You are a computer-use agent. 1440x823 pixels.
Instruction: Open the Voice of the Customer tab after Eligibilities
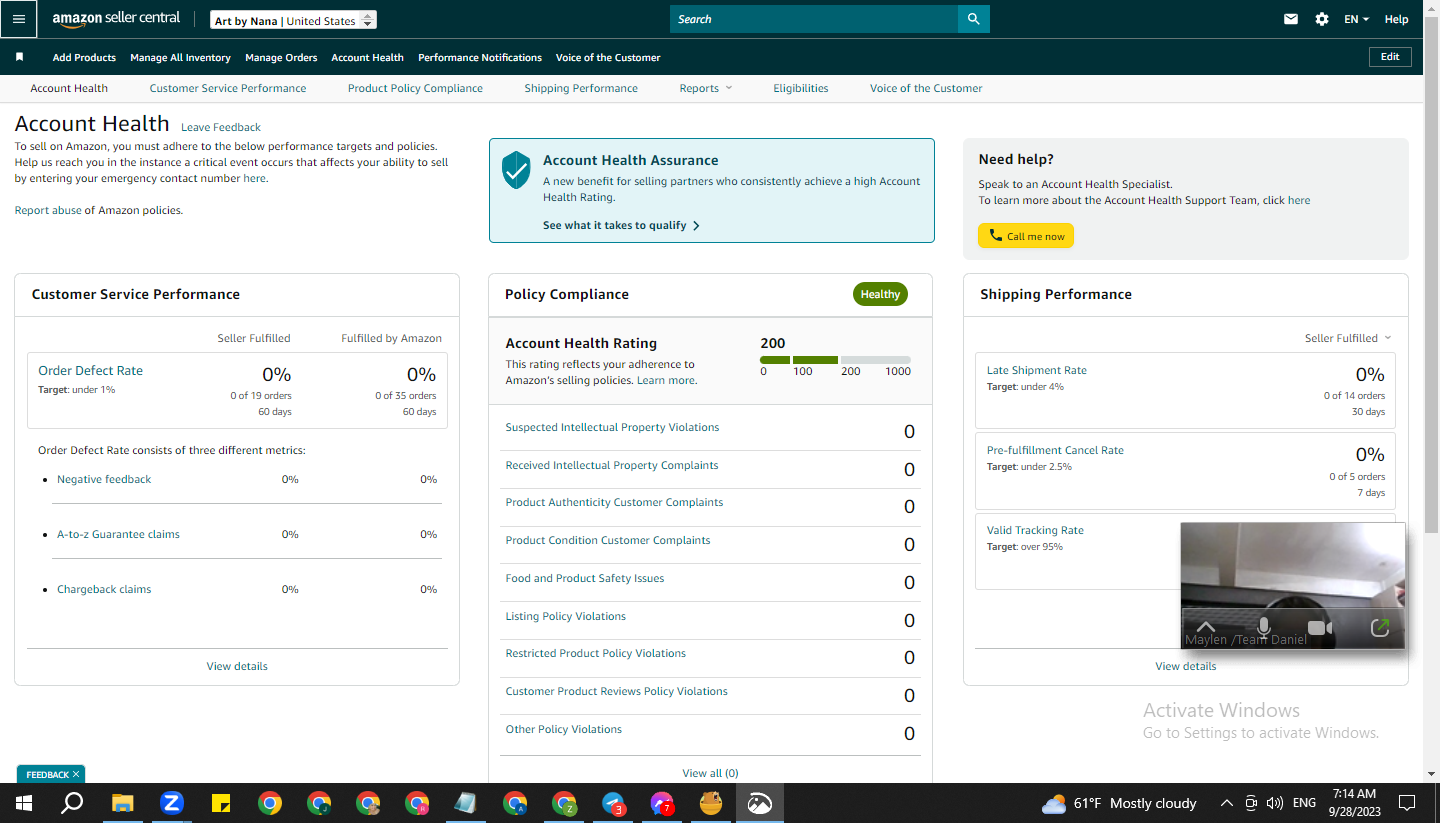click(x=926, y=88)
